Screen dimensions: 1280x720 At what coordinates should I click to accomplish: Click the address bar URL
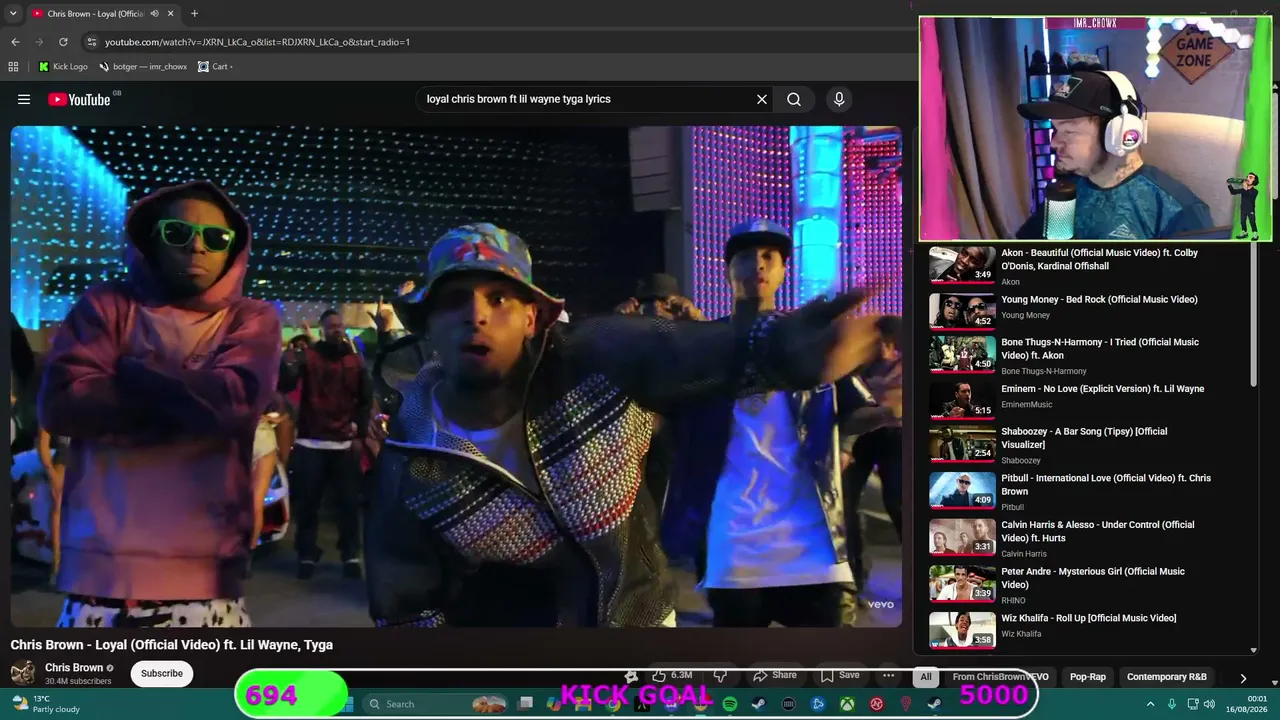(257, 42)
